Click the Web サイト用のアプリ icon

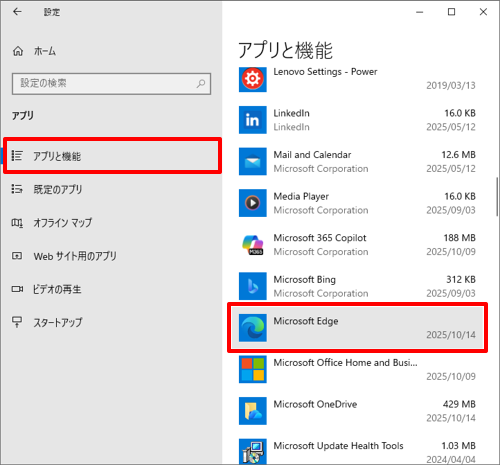coord(17,256)
